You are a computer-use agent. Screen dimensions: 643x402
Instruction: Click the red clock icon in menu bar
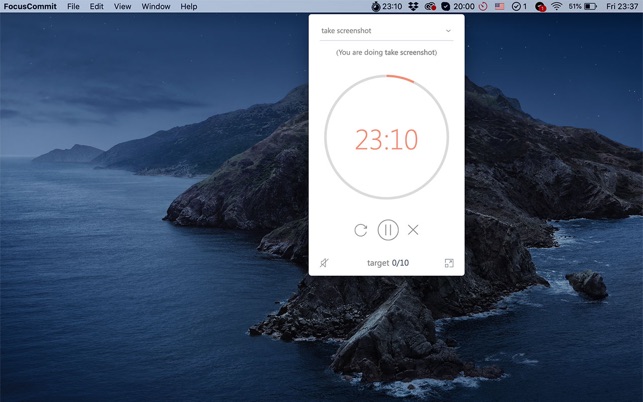click(483, 7)
